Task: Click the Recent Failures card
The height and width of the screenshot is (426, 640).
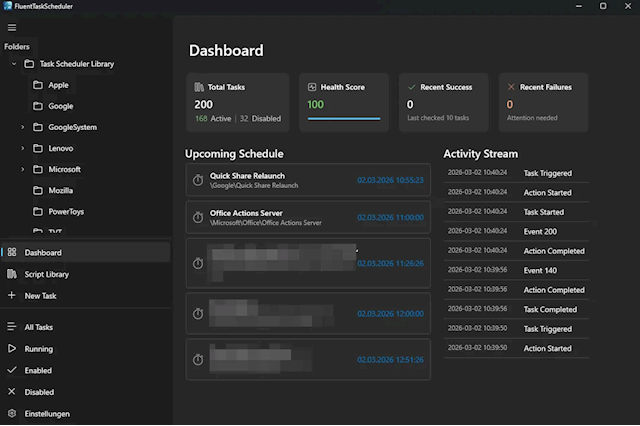Action: [543, 102]
